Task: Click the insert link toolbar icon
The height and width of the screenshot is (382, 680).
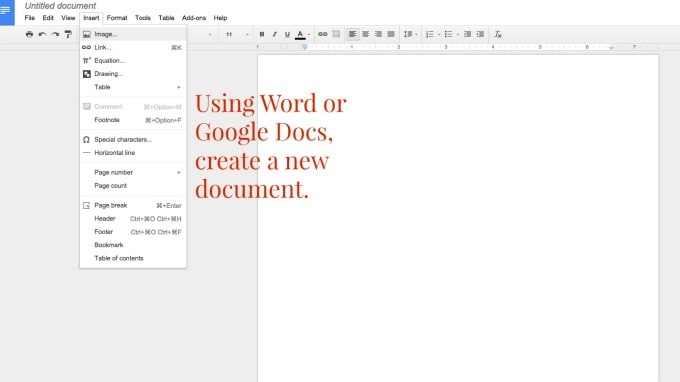Action: pos(323,34)
